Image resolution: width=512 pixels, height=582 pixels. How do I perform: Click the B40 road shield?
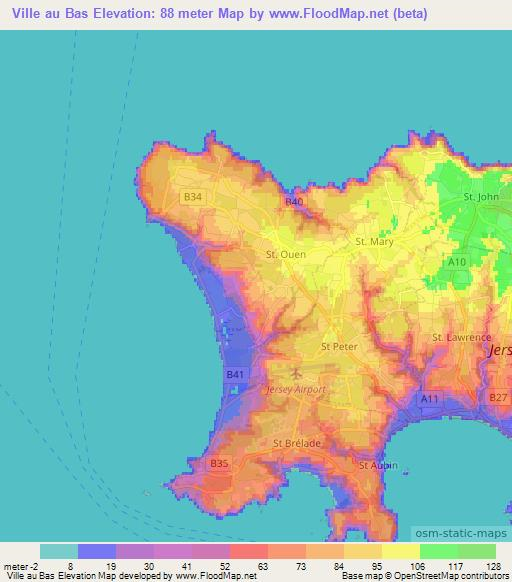[294, 202]
